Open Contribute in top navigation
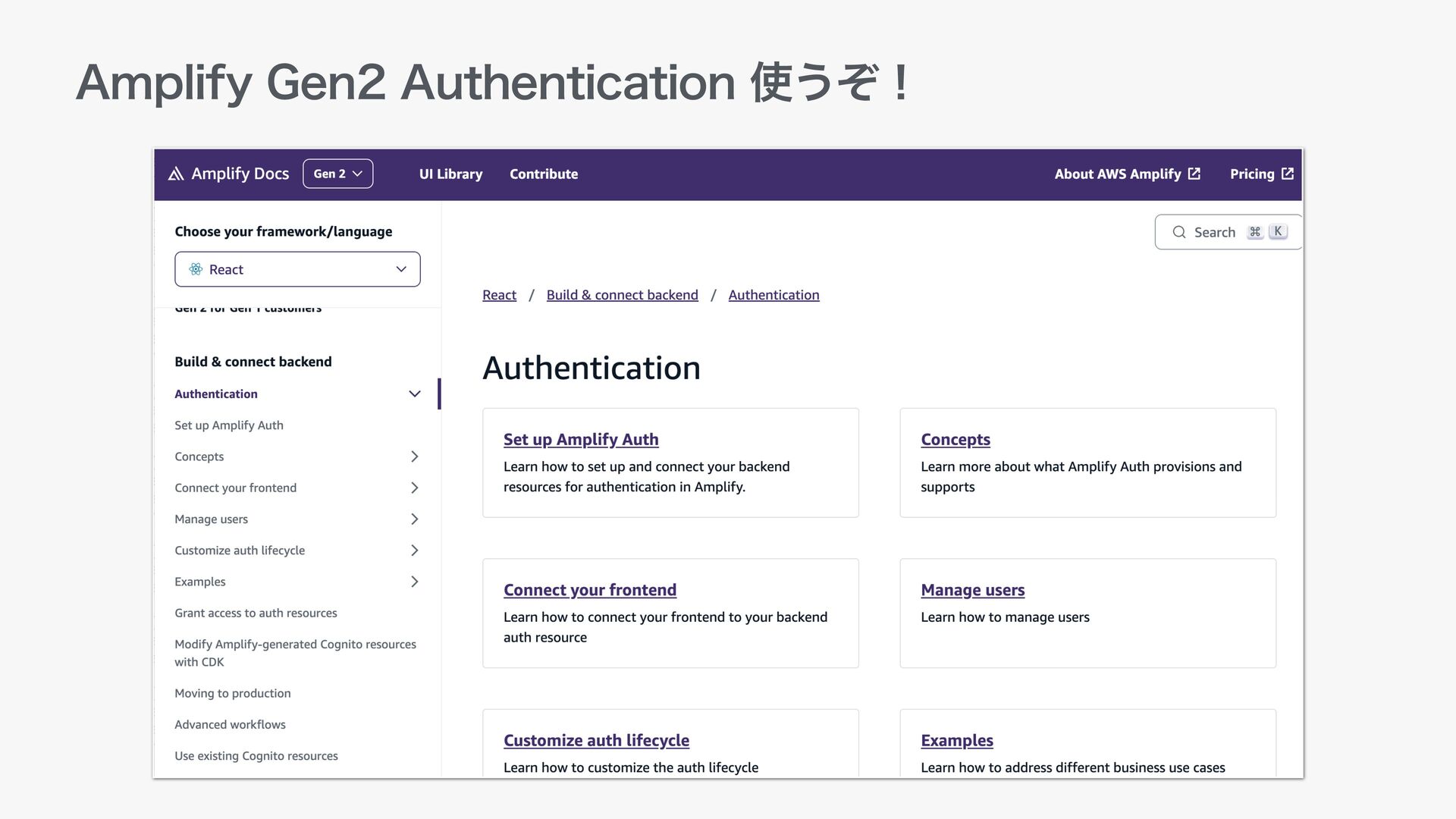The width and height of the screenshot is (1456, 819). click(543, 174)
